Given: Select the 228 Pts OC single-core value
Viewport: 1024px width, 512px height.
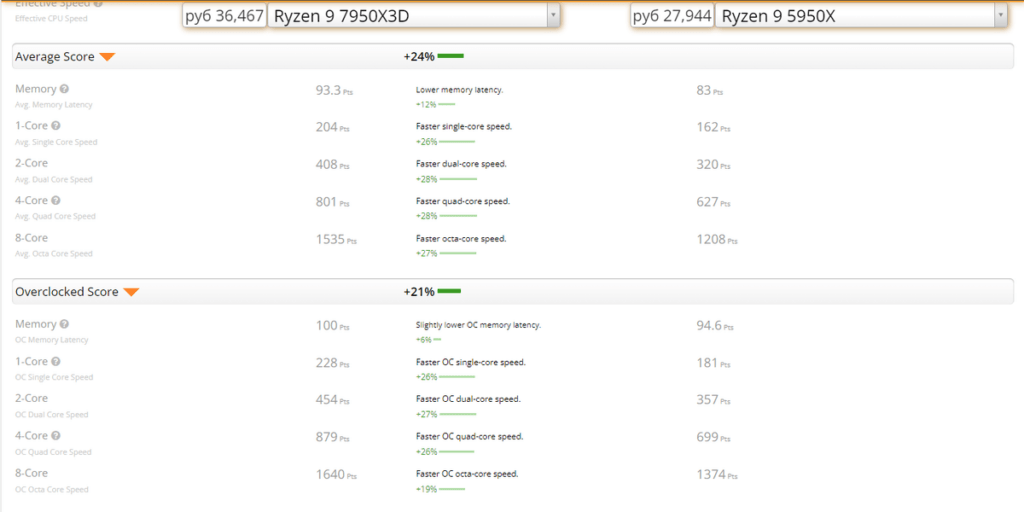Looking at the screenshot, I should point(332,362).
